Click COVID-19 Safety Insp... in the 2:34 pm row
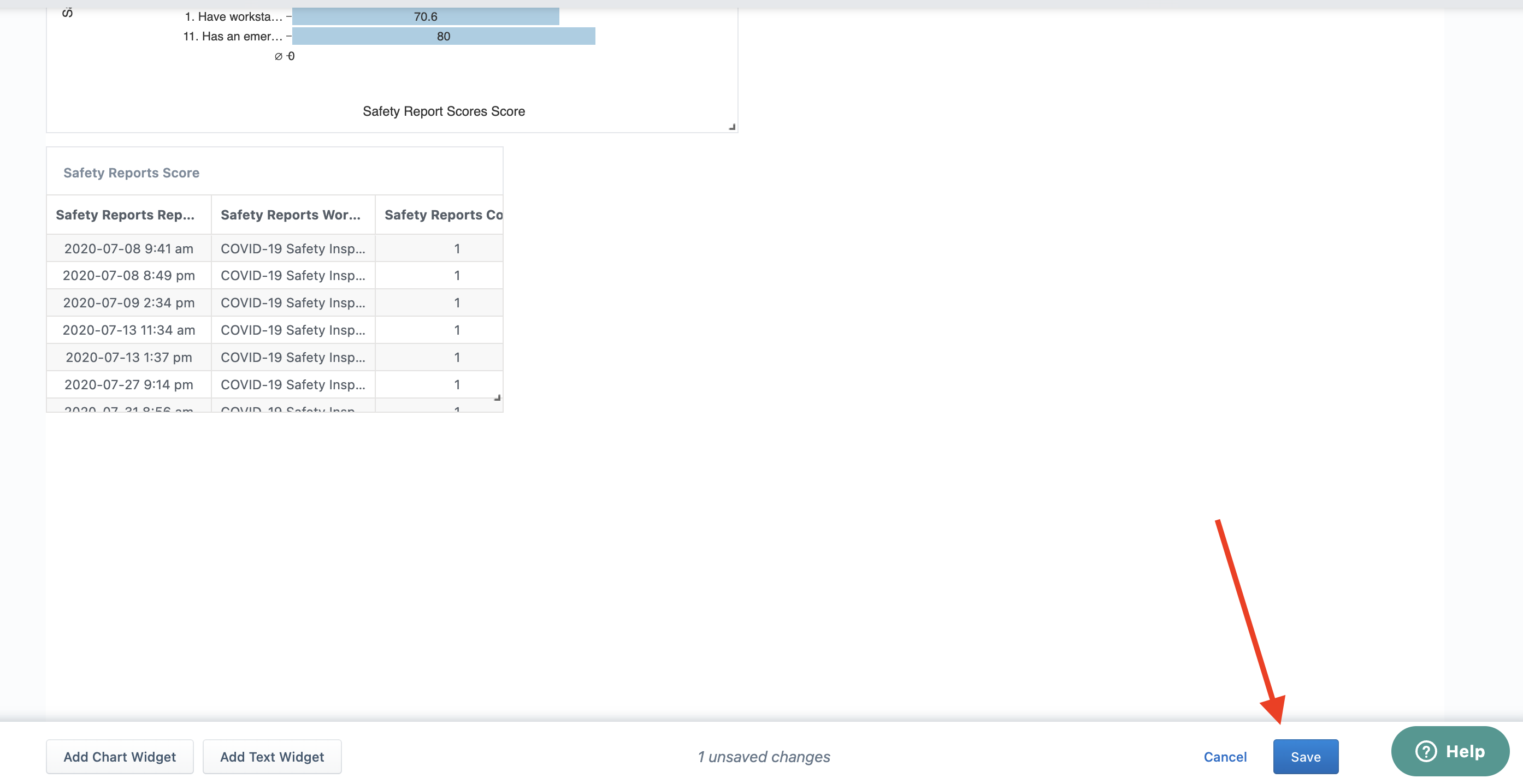The width and height of the screenshot is (1523, 784). pyautogui.click(x=293, y=302)
